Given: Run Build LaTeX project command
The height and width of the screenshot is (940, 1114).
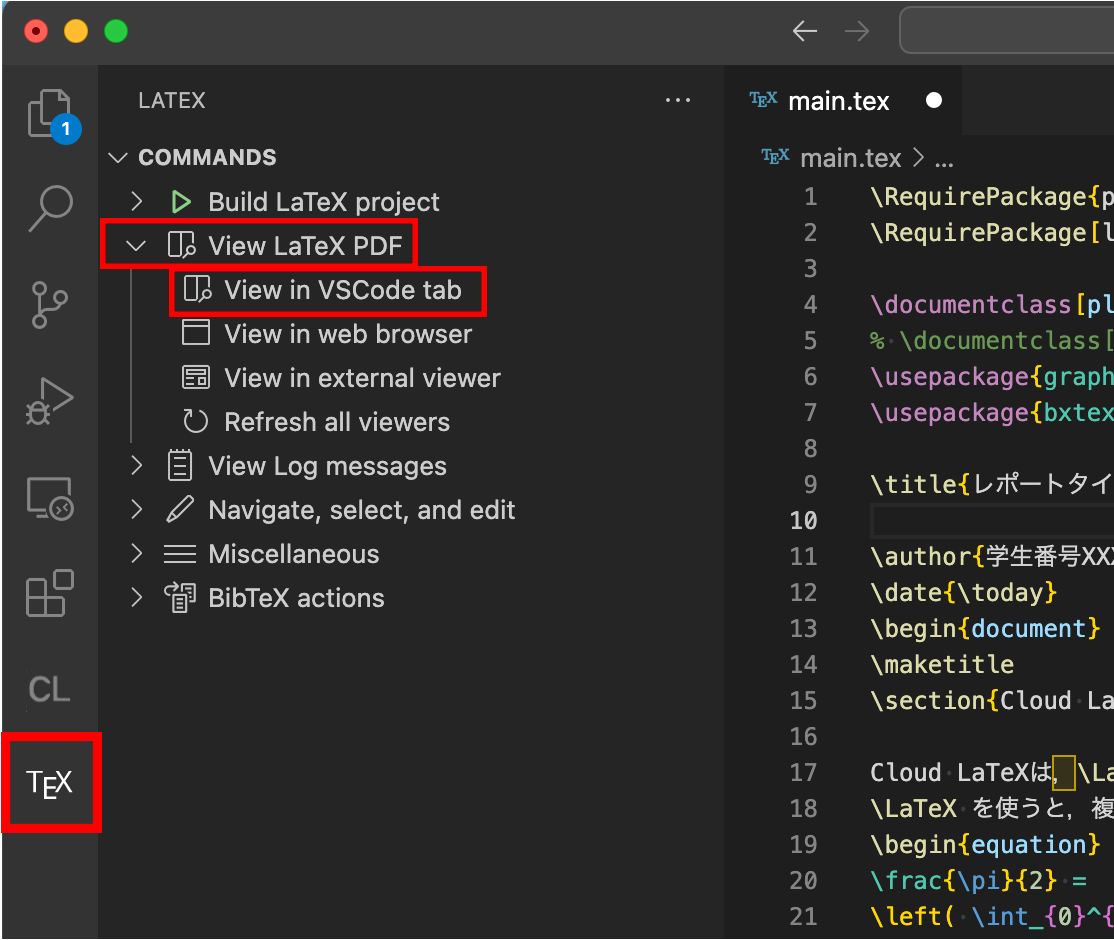Looking at the screenshot, I should [x=323, y=201].
